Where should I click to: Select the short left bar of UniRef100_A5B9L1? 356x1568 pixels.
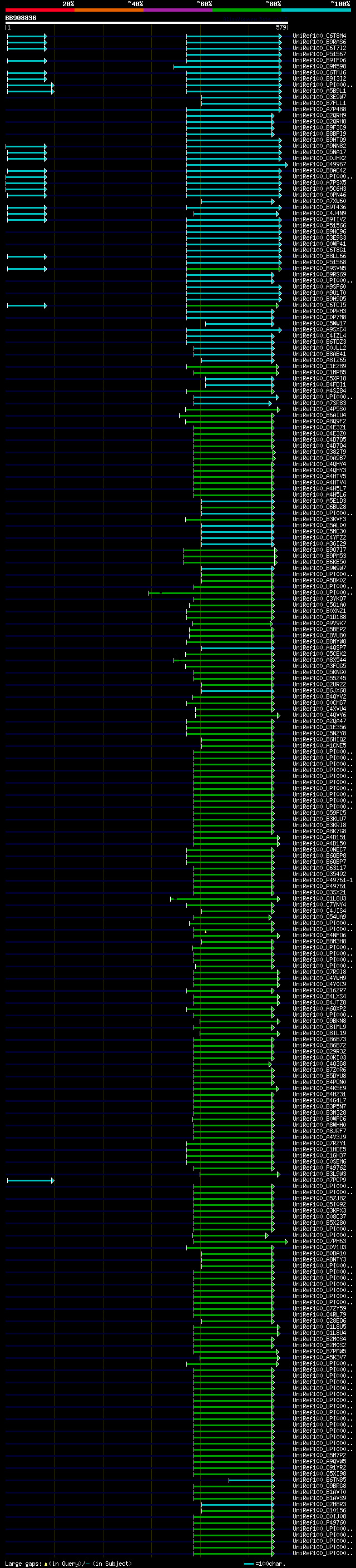tap(31, 91)
